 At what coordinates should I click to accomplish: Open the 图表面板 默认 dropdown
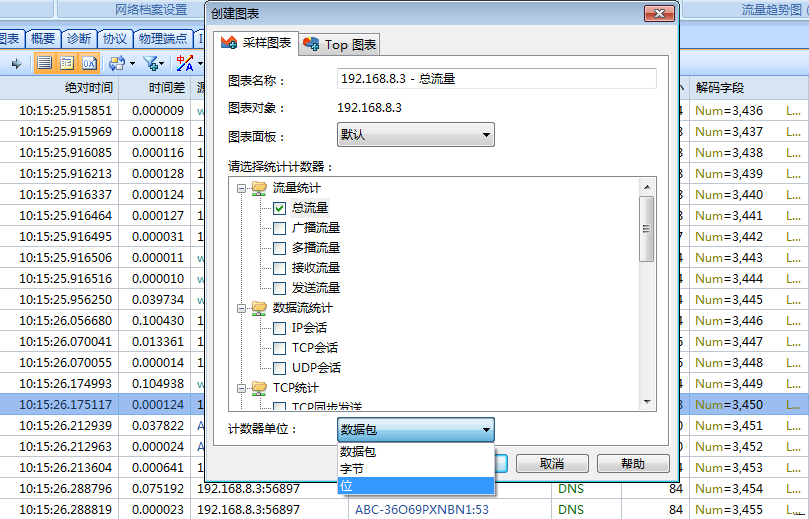click(415, 135)
